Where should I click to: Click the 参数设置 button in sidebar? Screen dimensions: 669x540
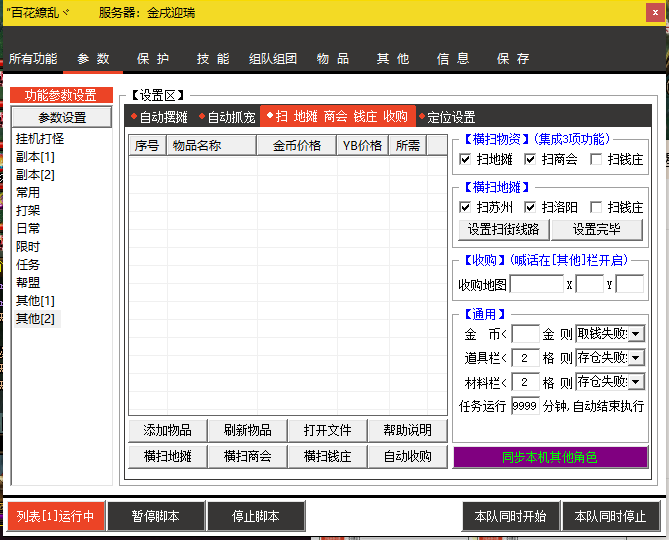pos(62,117)
